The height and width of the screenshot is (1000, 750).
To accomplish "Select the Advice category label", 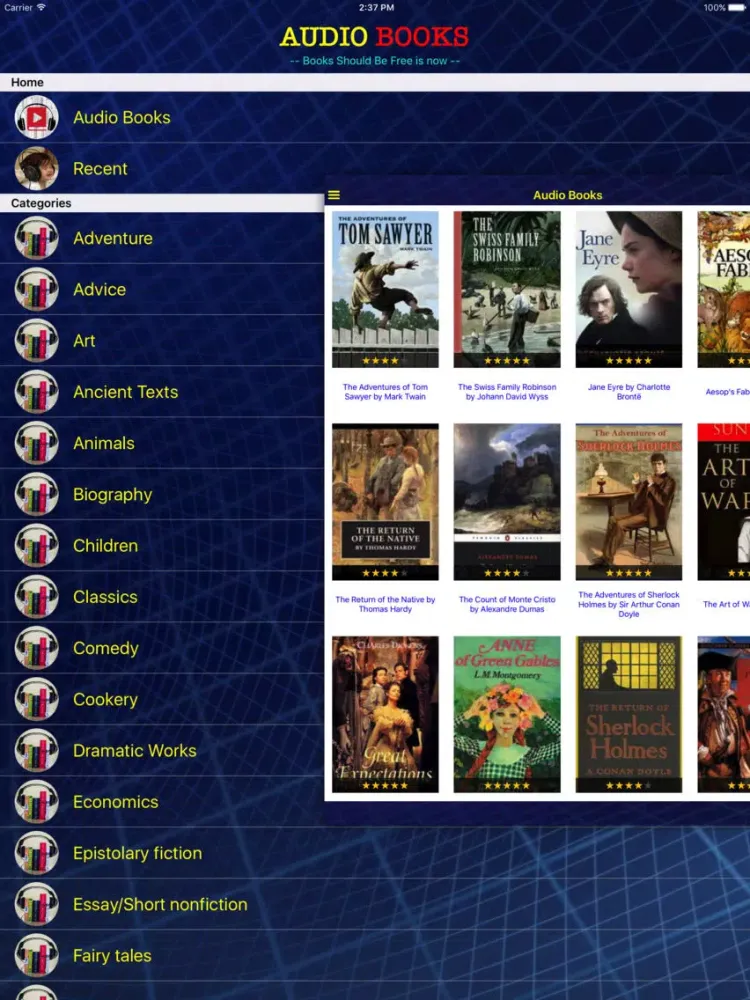I will coord(99,290).
